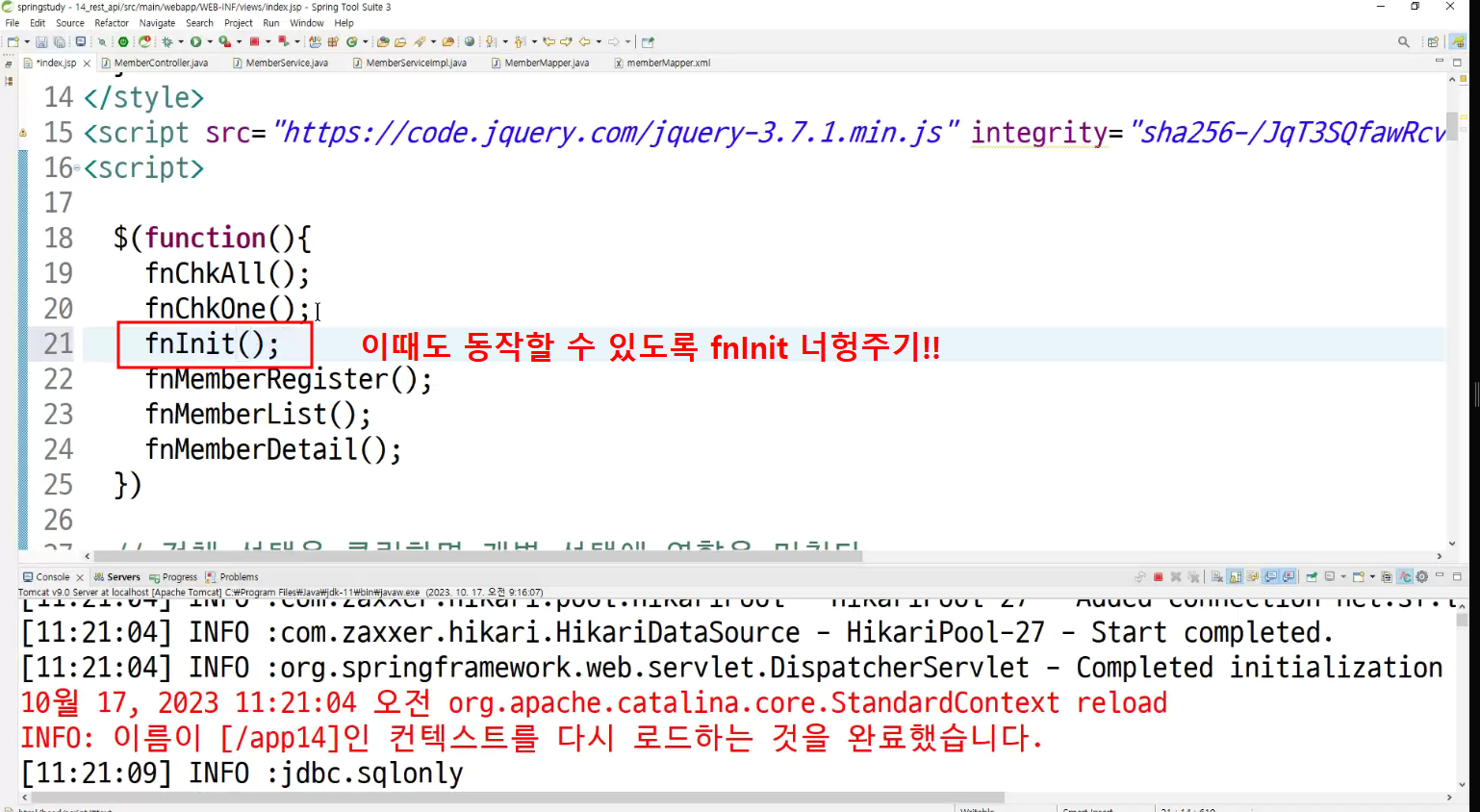
Task: Click the green Boot Dashboard power icon
Action: (123, 42)
